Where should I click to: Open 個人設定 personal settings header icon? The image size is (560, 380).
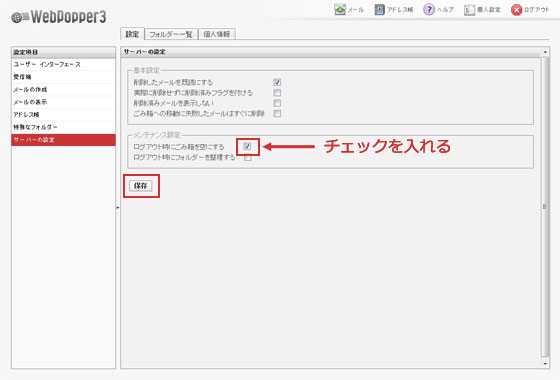[x=469, y=10]
